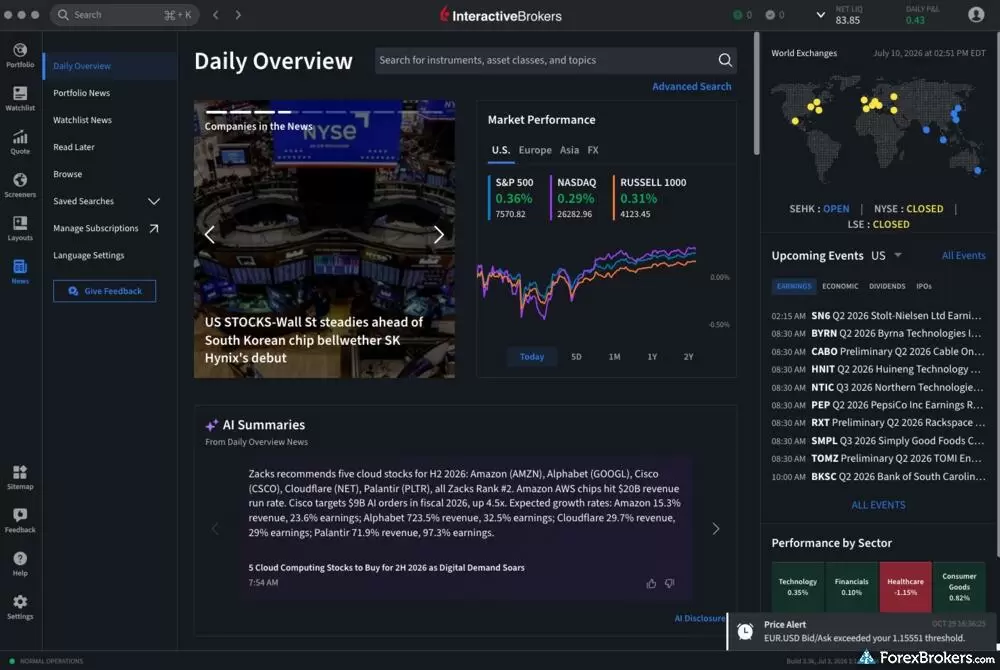Give thumbs down to AI summary

coord(670,583)
